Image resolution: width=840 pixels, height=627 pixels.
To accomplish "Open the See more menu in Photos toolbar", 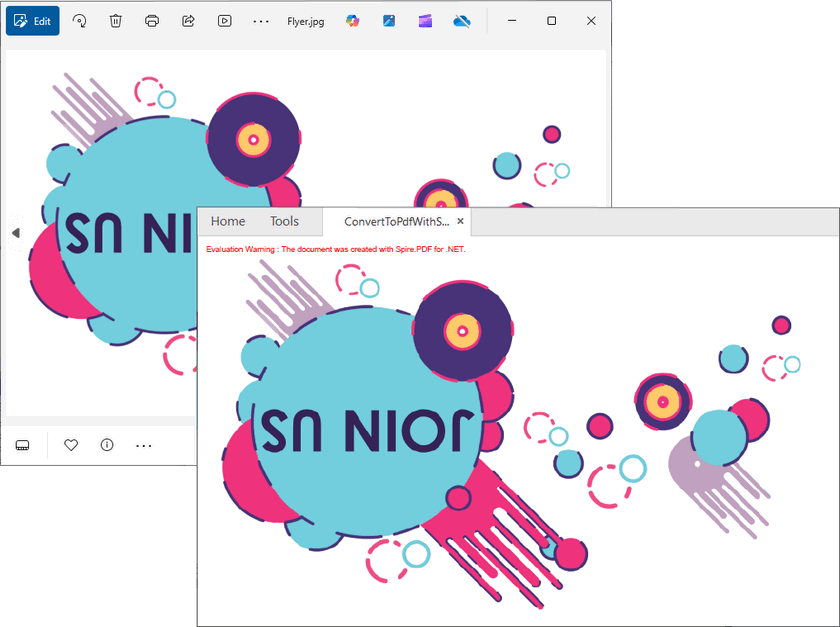I will [261, 21].
